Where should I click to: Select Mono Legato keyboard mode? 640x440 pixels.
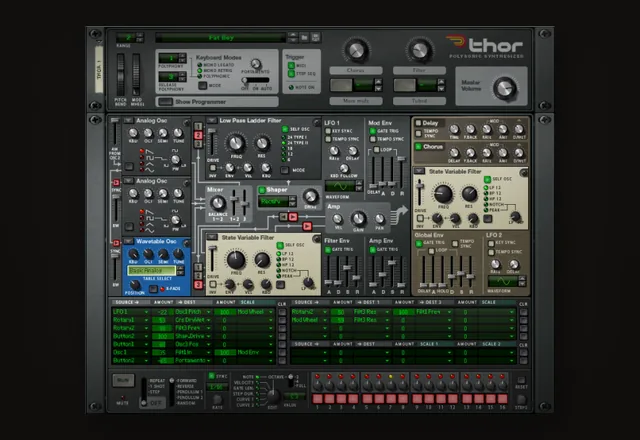pos(200,65)
